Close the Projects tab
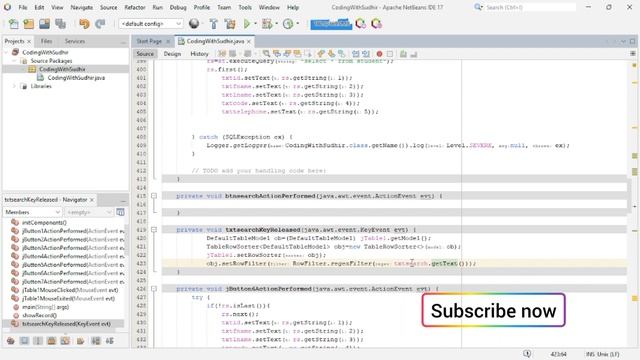 tap(29, 42)
